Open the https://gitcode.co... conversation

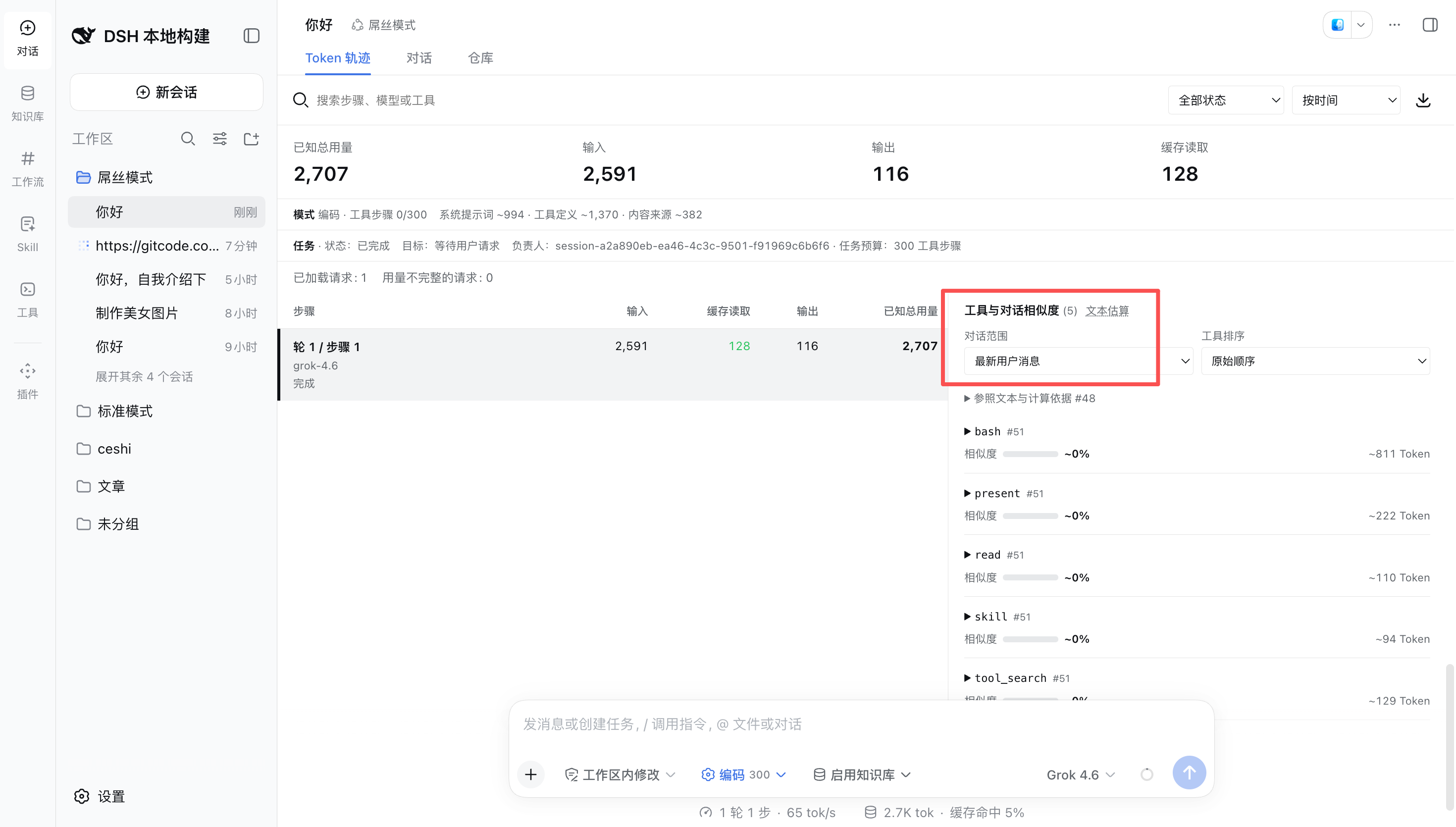166,246
